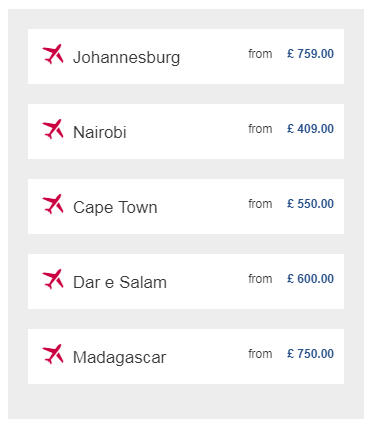The image size is (372, 428).
Task: Select the £ 600.00 Dar e Salam fare
Action: 310,279
